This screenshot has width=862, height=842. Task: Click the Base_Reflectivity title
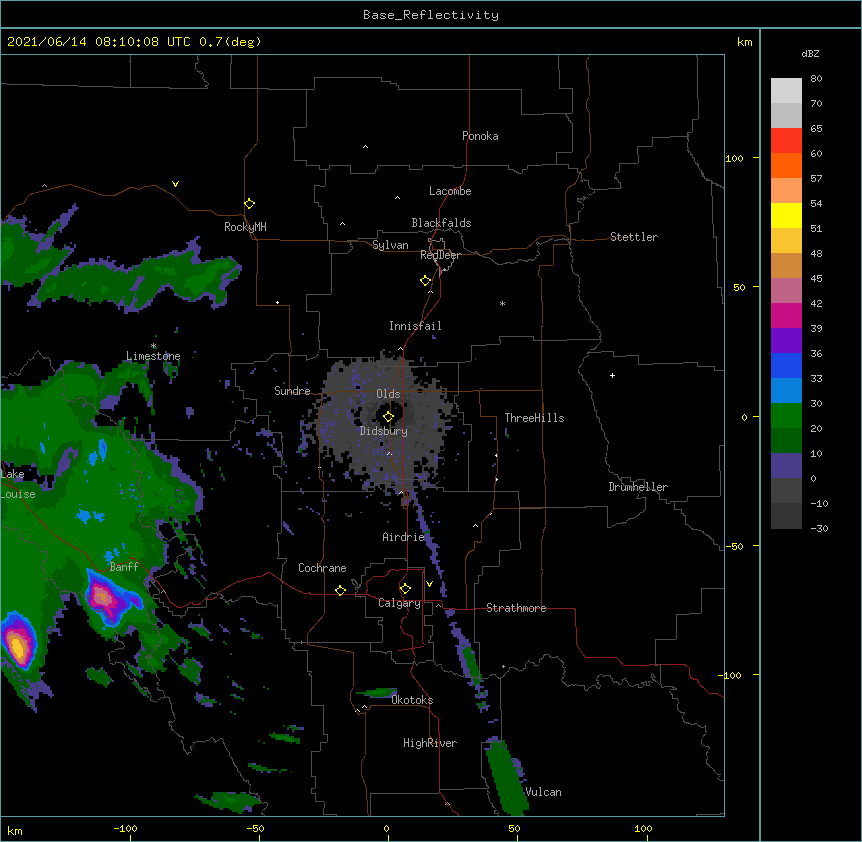[431, 15]
